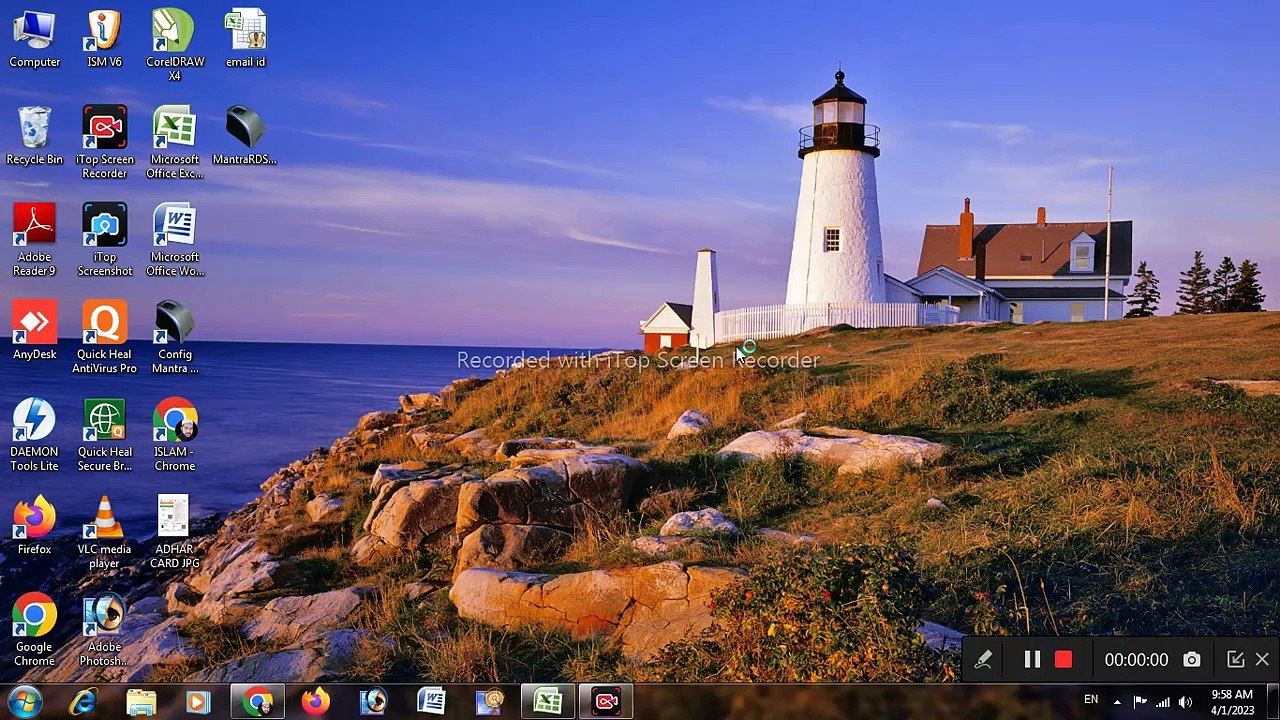1280x720 pixels.
Task: Switch to Excel window on the taskbar
Action: pyautogui.click(x=547, y=702)
